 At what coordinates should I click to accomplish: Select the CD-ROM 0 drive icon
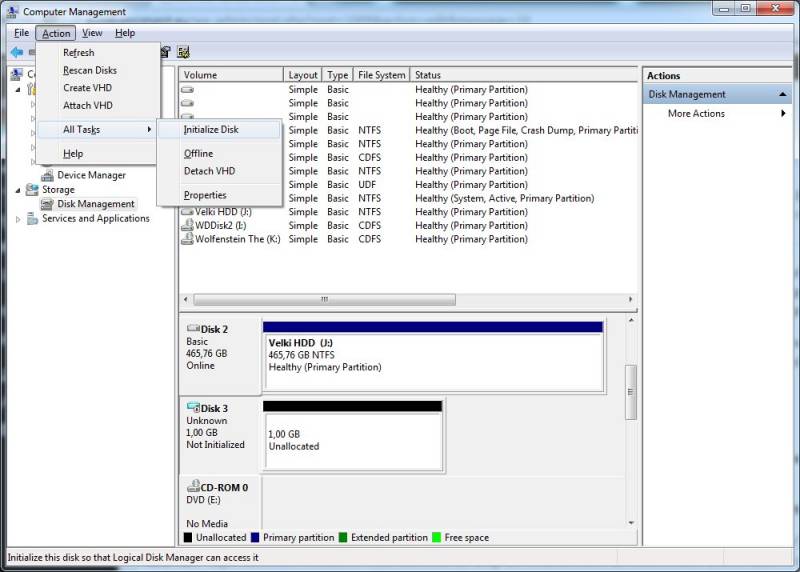click(x=193, y=486)
